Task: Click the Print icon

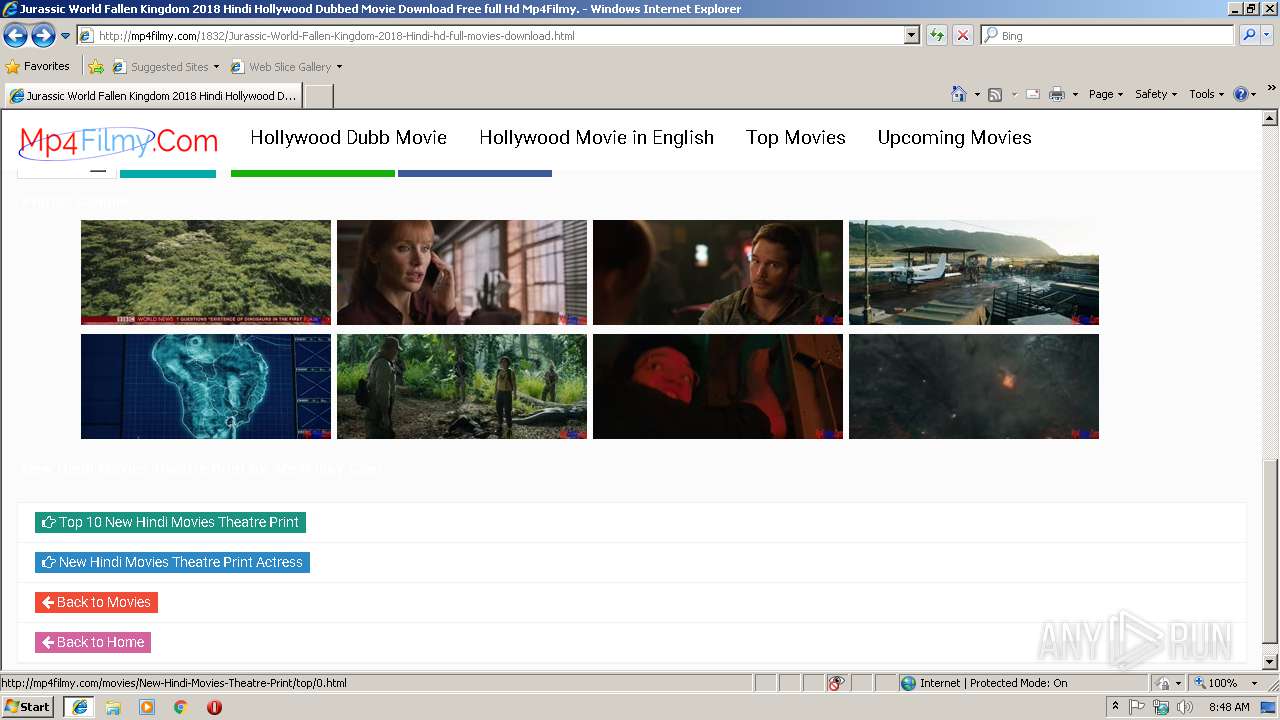Action: [x=1057, y=94]
